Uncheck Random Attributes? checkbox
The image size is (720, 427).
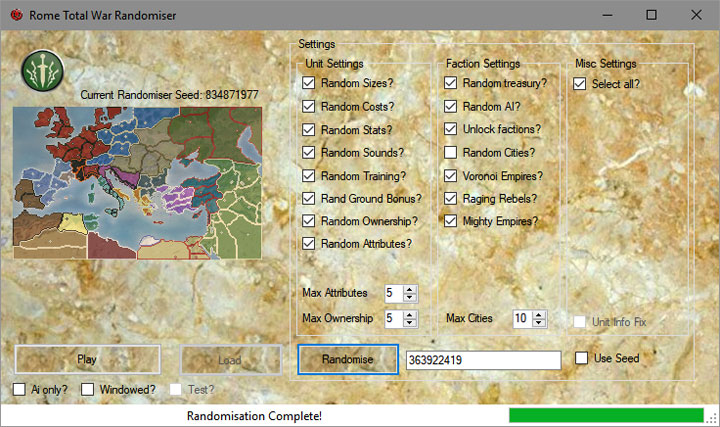pos(309,243)
